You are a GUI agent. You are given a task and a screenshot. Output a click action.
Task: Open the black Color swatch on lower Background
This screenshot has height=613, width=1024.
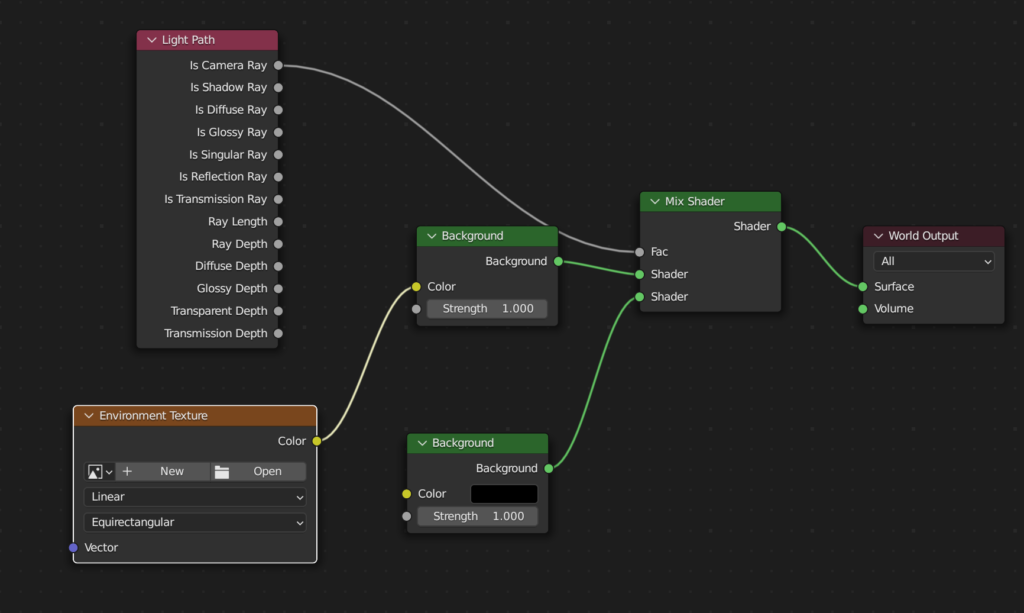(504, 493)
